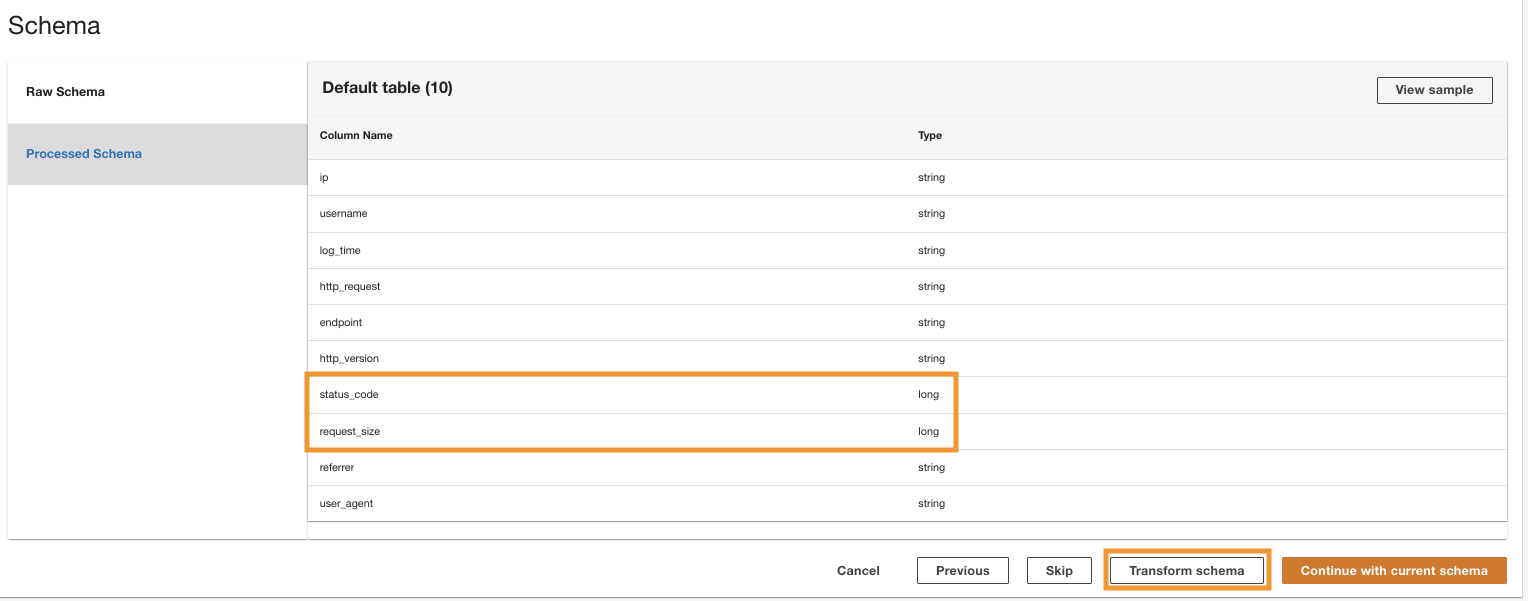
Task: Click the endpoint column entry
Action: [x=341, y=323]
